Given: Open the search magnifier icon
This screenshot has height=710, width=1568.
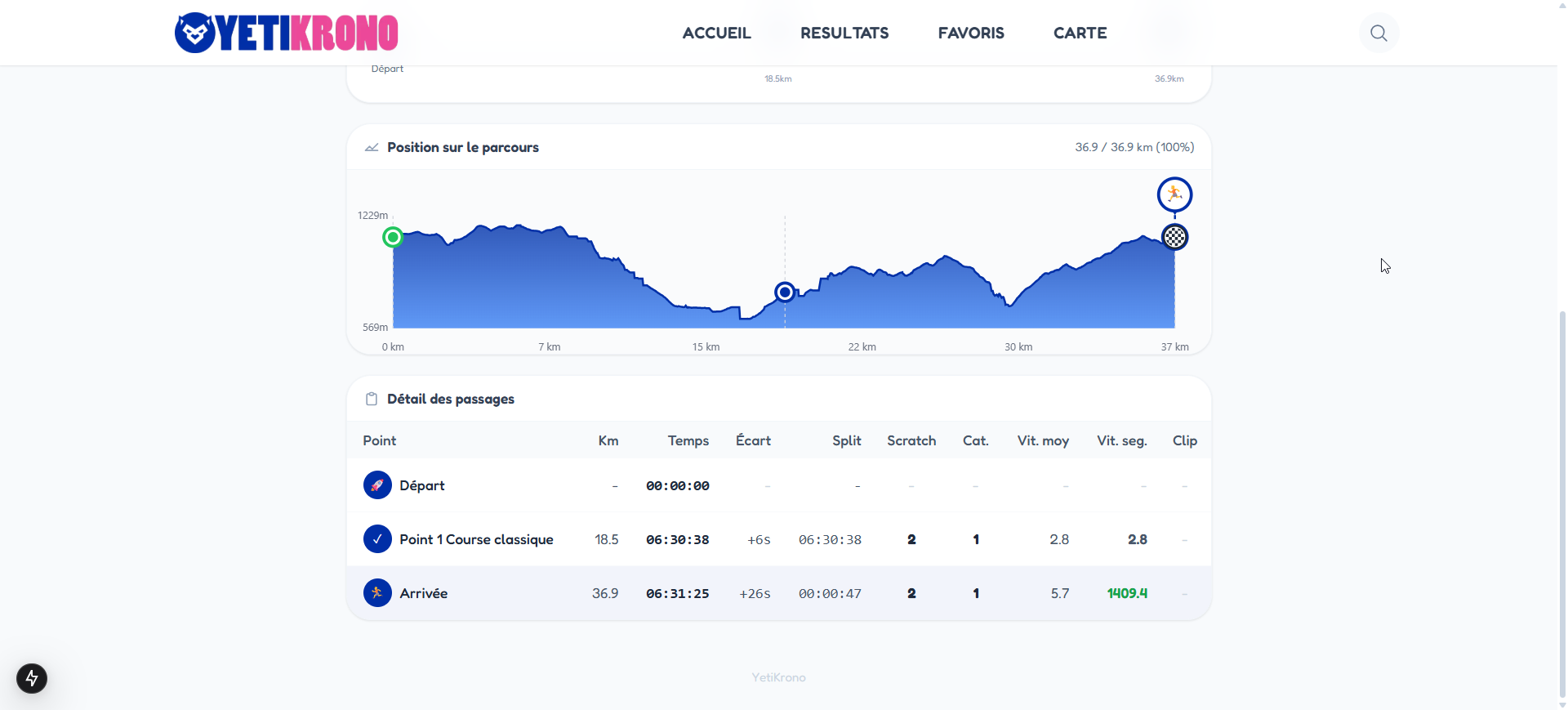Looking at the screenshot, I should [x=1379, y=33].
